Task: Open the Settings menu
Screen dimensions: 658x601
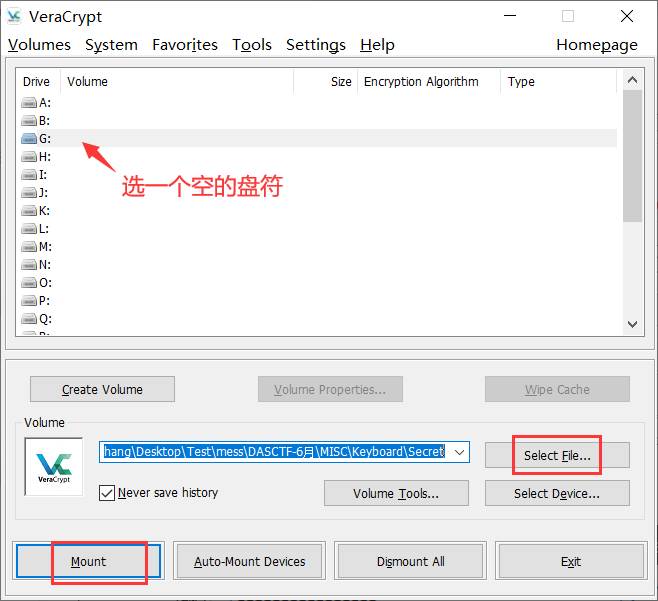Action: pos(316,45)
